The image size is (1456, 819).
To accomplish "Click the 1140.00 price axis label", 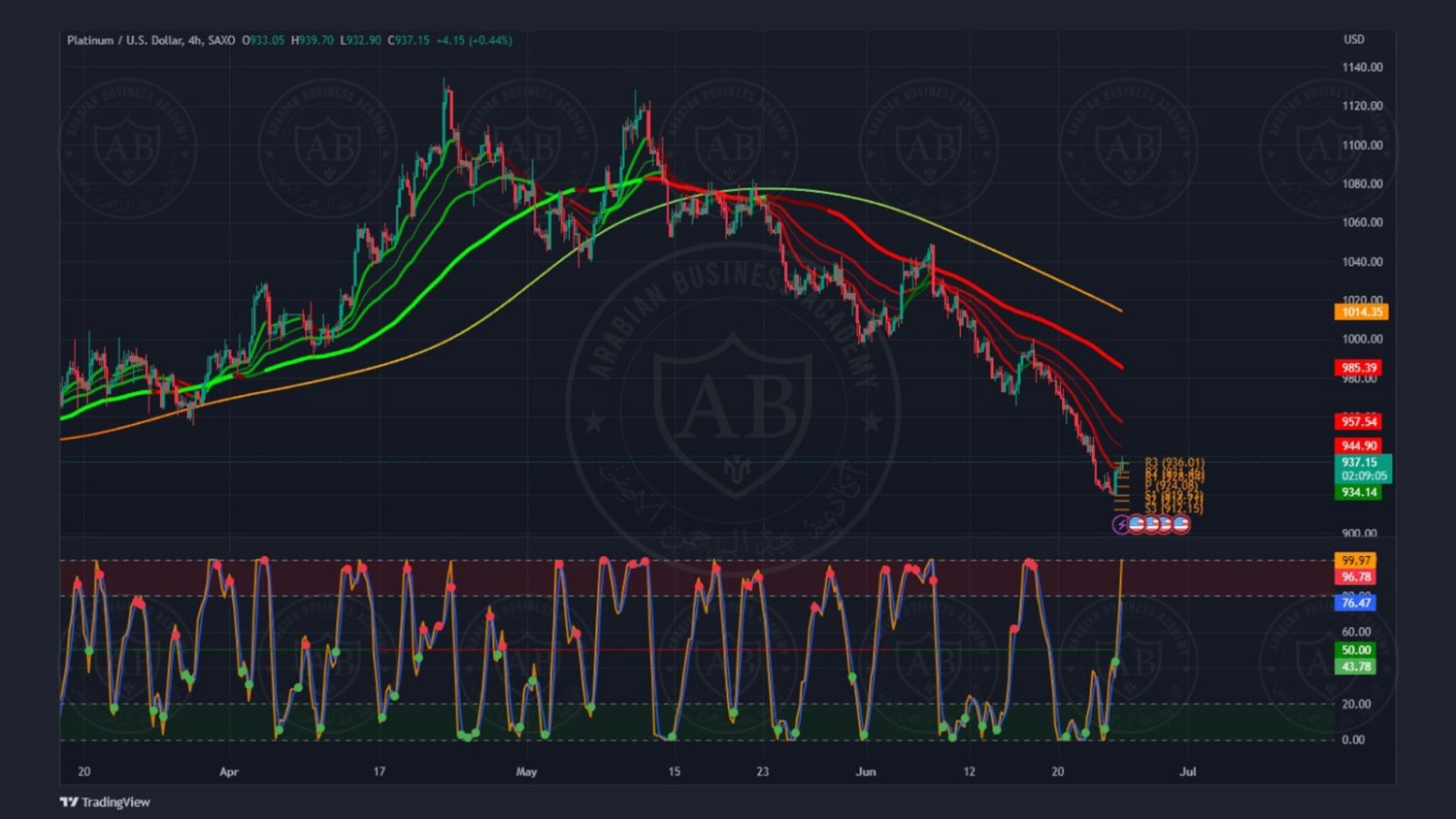I will tap(1362, 67).
